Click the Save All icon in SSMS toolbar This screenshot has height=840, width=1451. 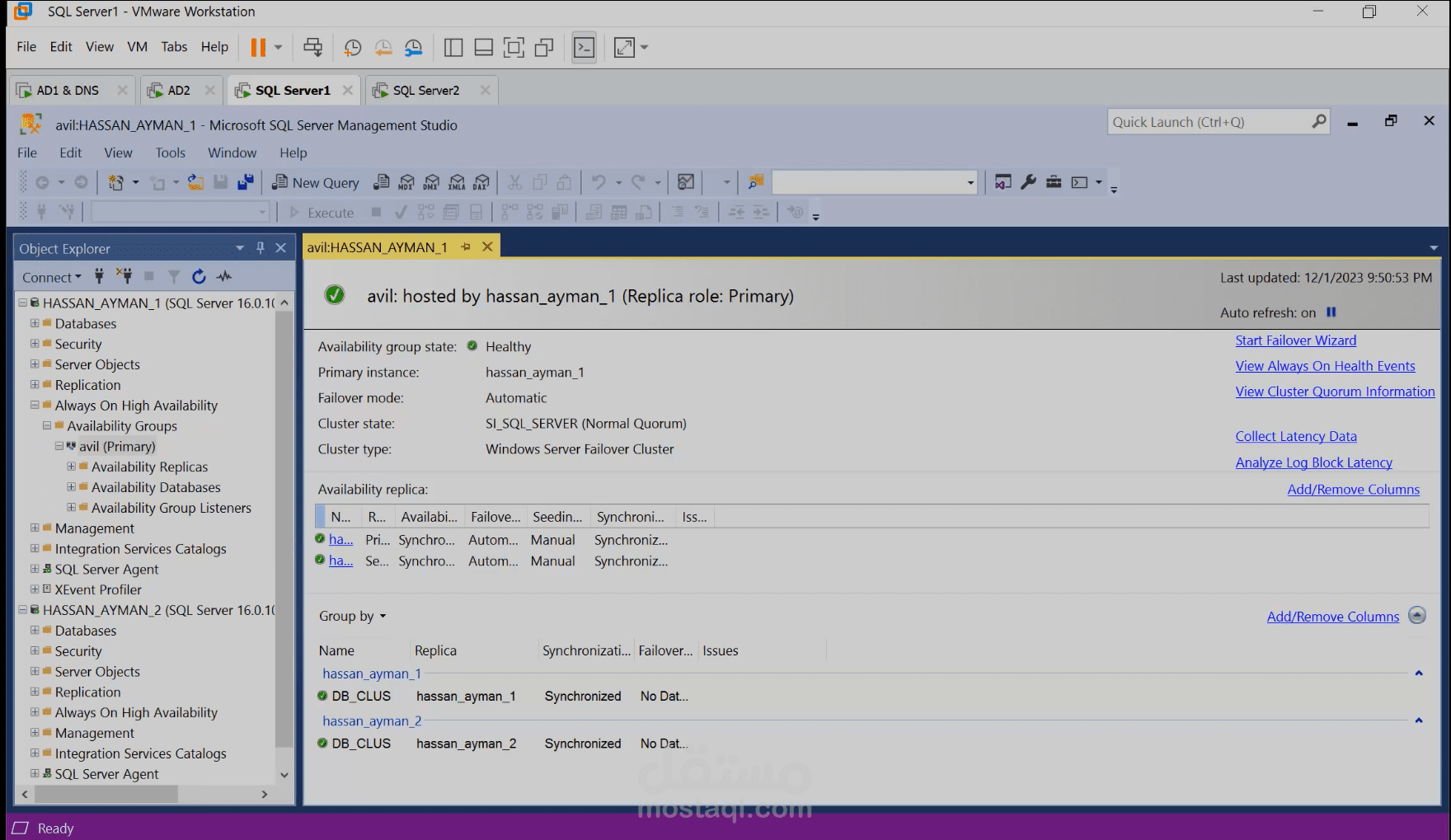pos(246,183)
